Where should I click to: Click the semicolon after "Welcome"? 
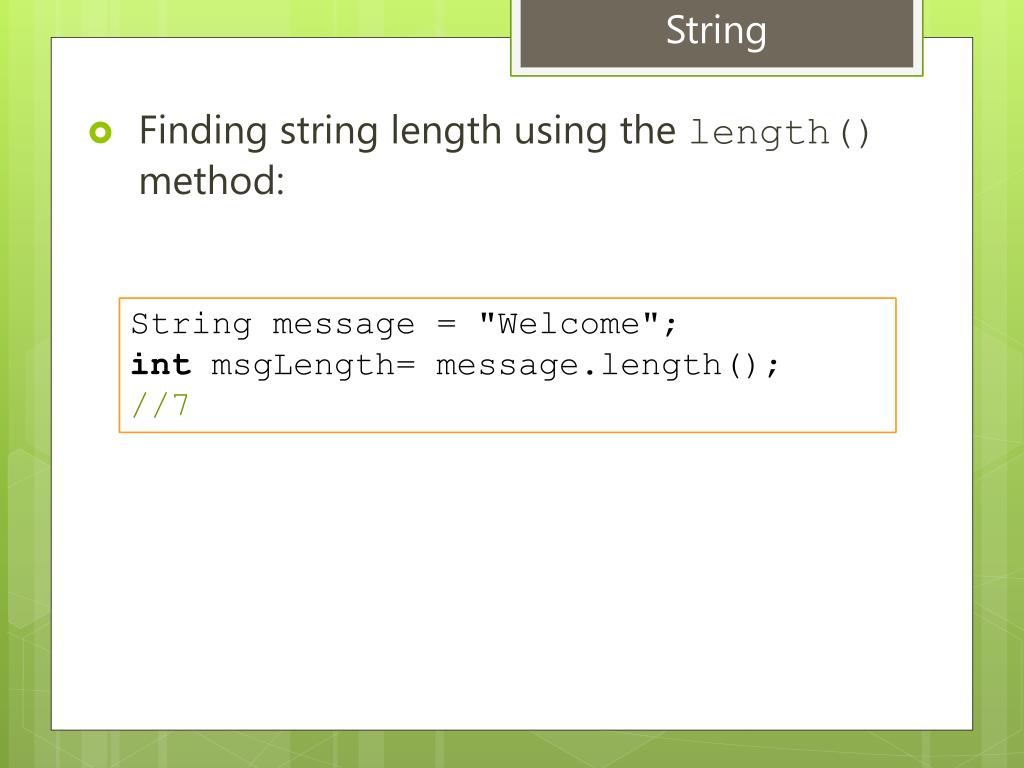(x=670, y=325)
